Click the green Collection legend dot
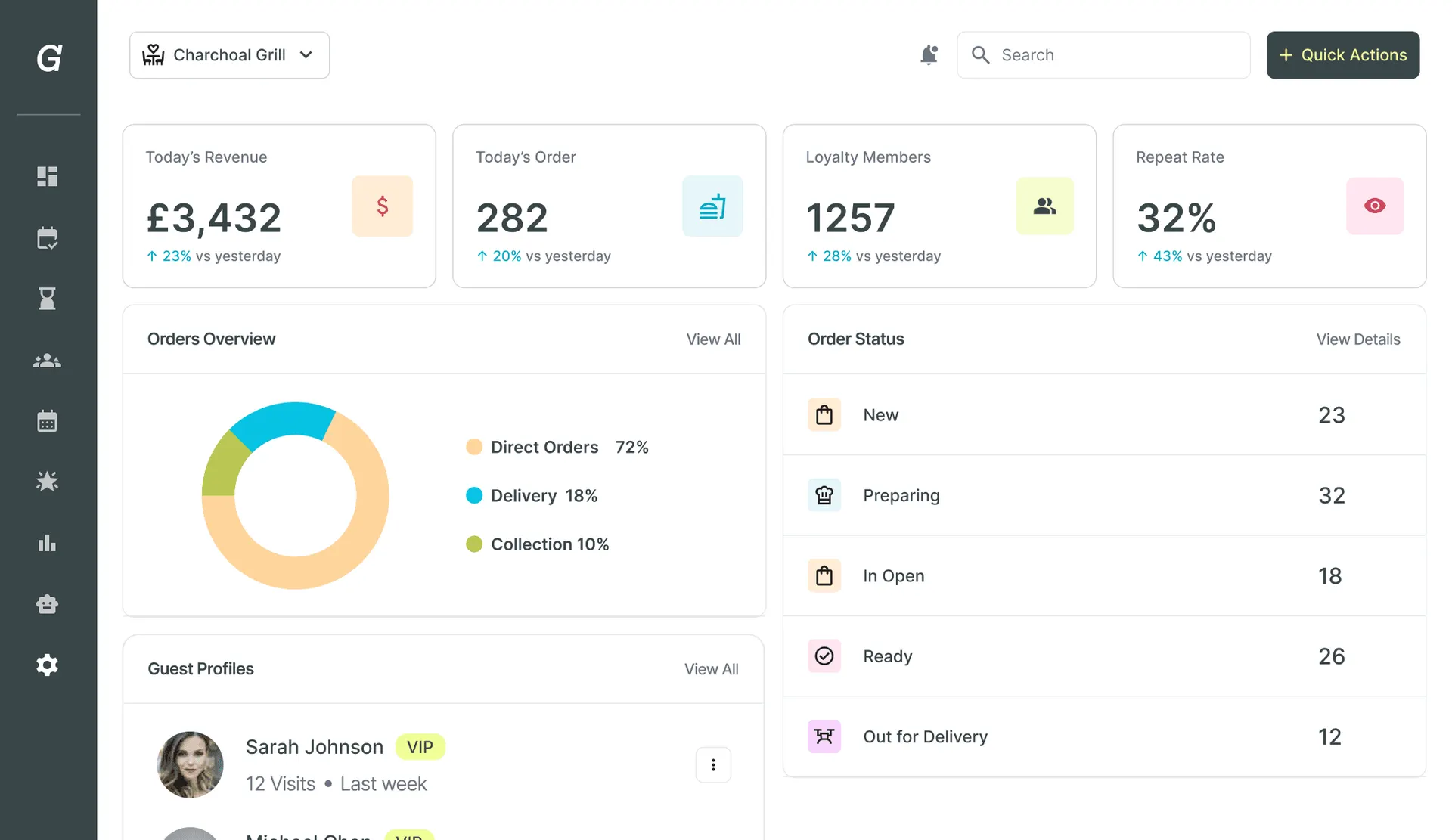The height and width of the screenshot is (840, 1452). pos(474,544)
